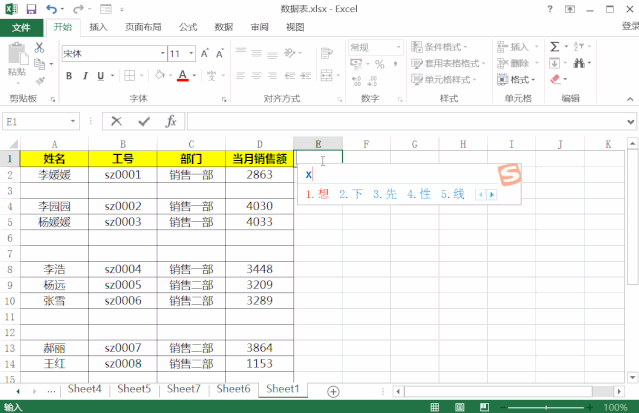Select the Sheet4 worksheet tab
This screenshot has height=413, width=639.
84,389
